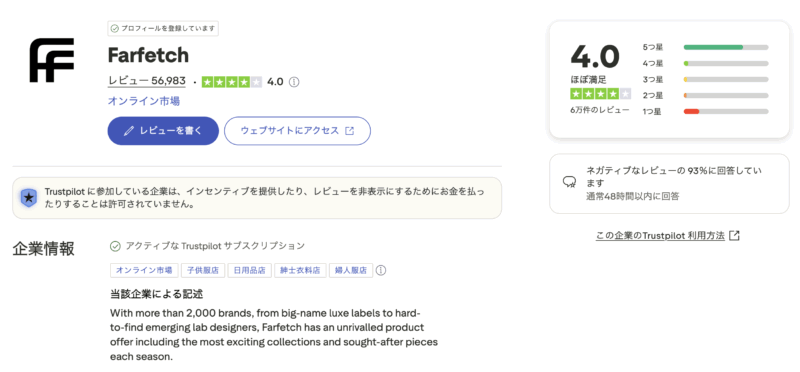The image size is (800, 372).
Task: Select the 婦人服店 category tag
Action: (x=351, y=270)
